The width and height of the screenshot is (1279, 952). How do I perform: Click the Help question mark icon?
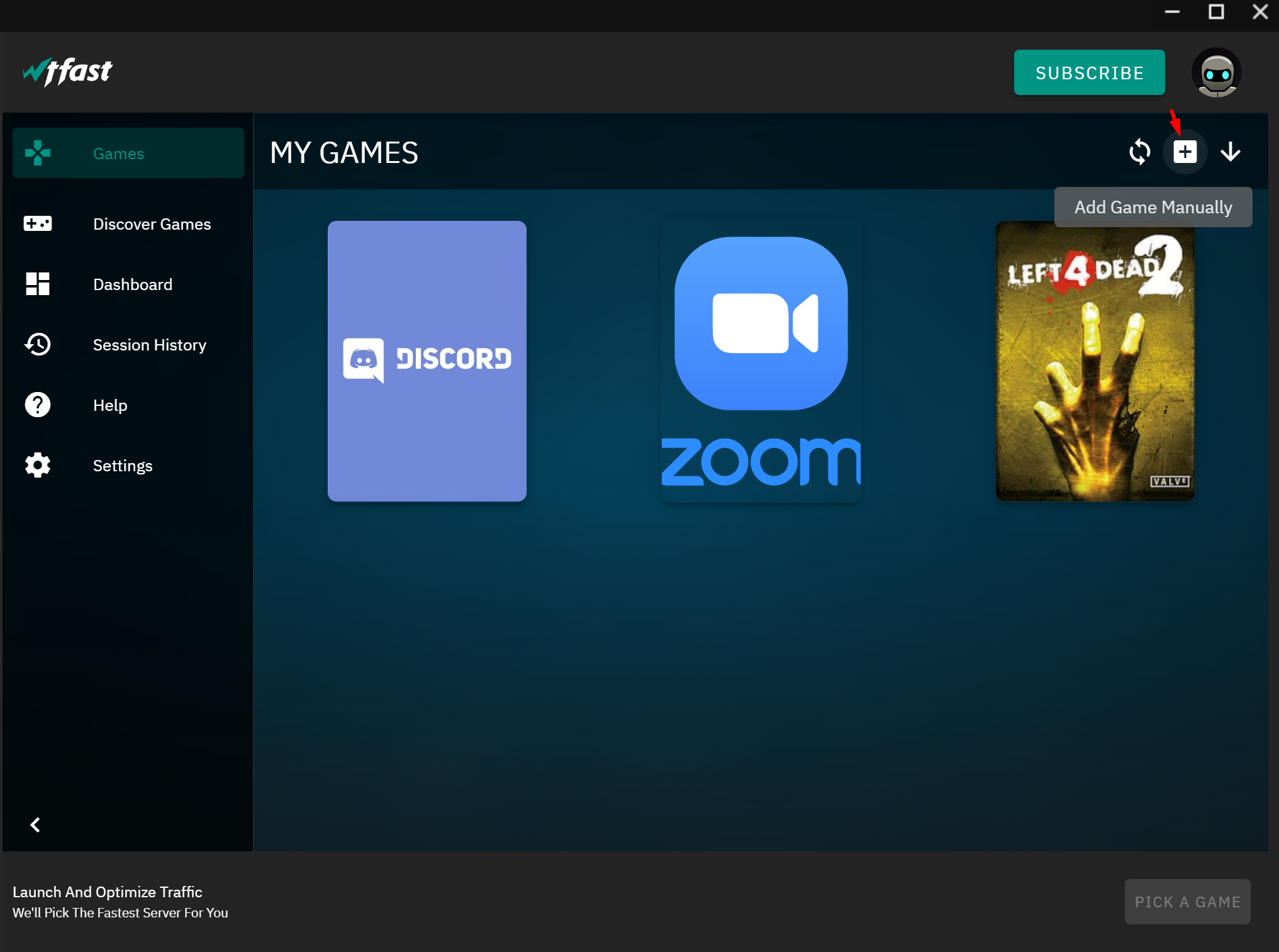(x=38, y=405)
